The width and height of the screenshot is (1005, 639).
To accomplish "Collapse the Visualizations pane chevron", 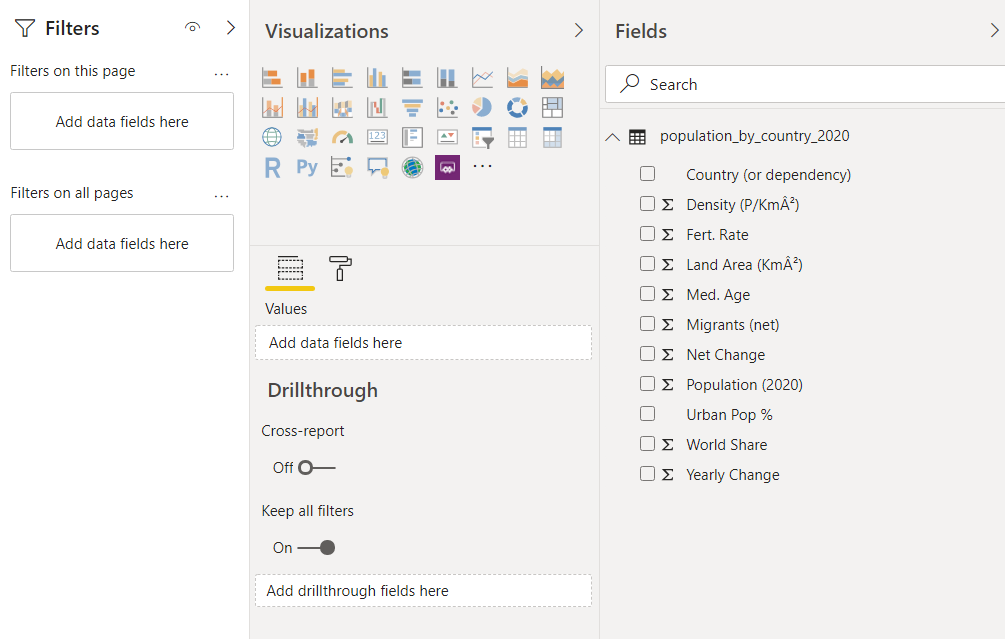I will click(578, 31).
